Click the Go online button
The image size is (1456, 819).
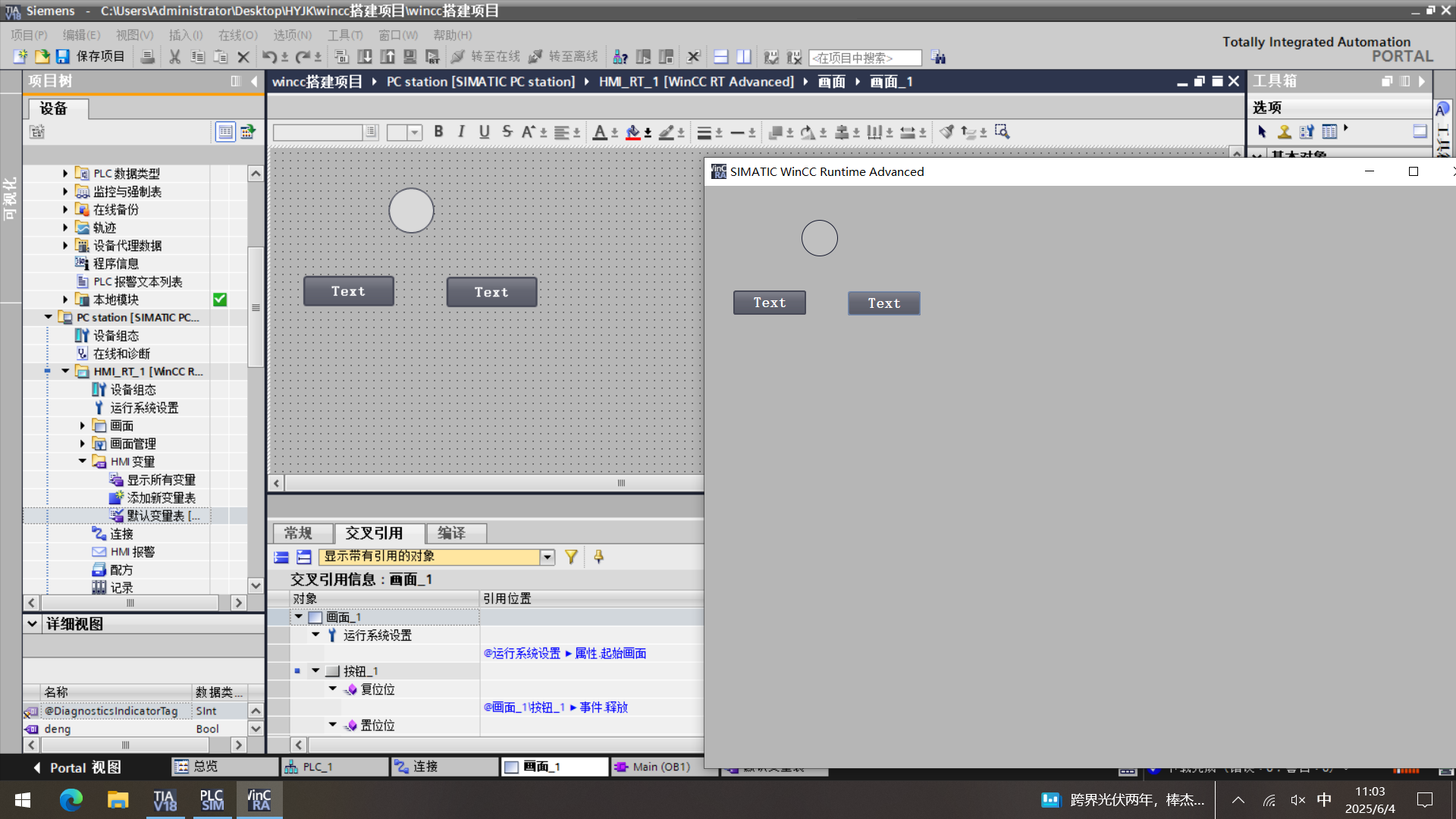pos(486,57)
